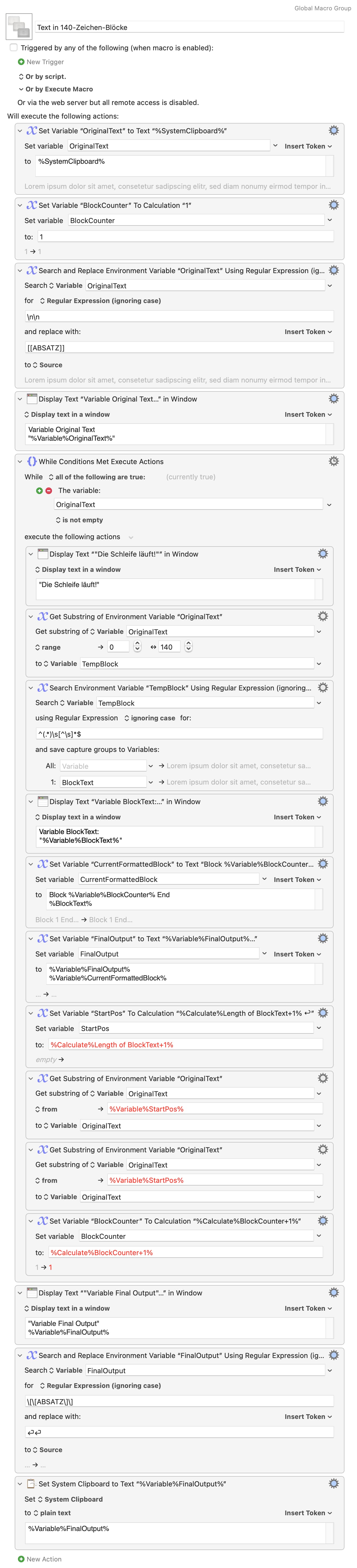
Task: Open gear menu for Set Variable BlockCounter action
Action: [x=333, y=205]
